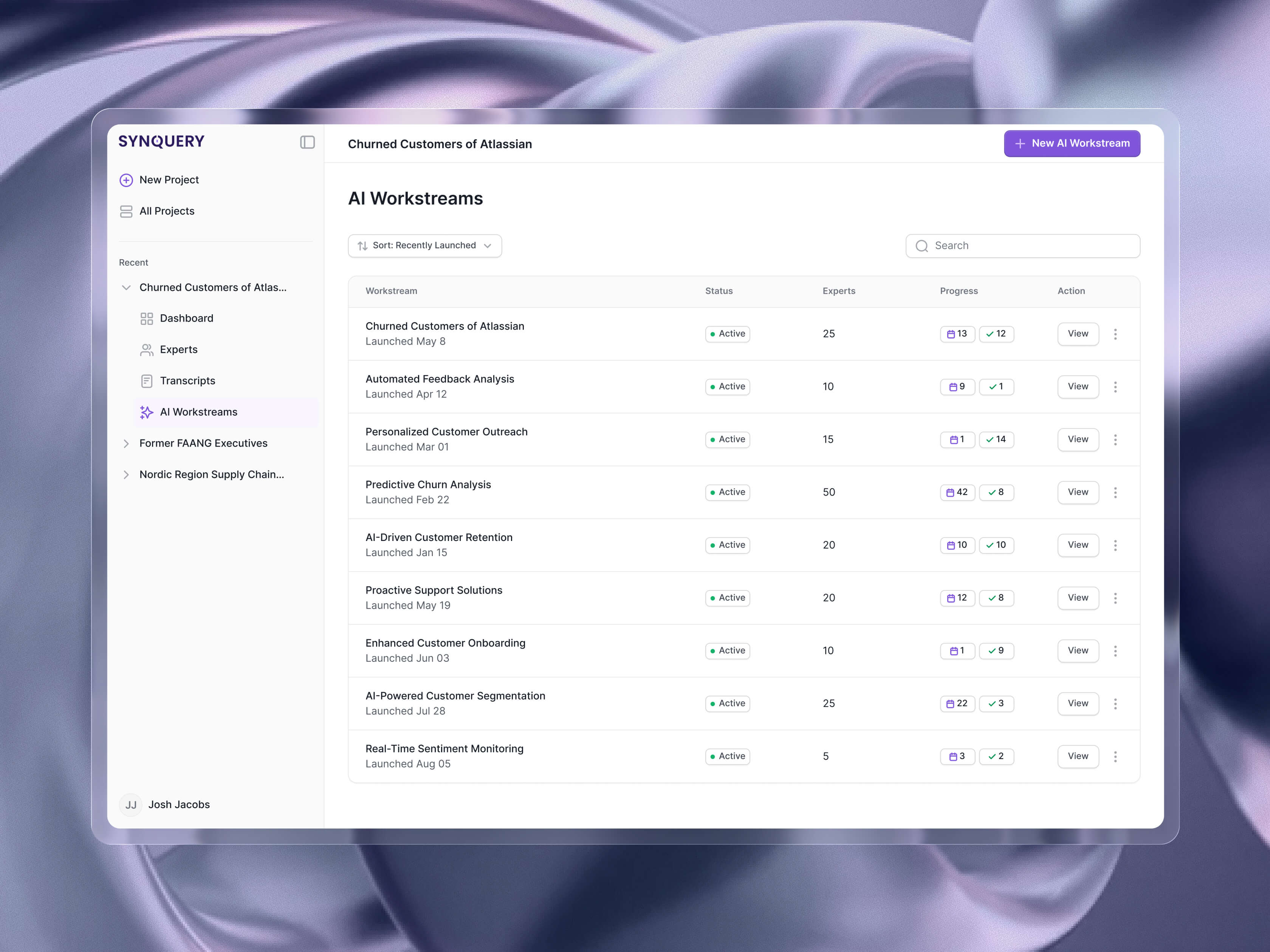Image resolution: width=1270 pixels, height=952 pixels.
Task: View the Automated Feedback Analysis workstream
Action: [x=1078, y=387]
